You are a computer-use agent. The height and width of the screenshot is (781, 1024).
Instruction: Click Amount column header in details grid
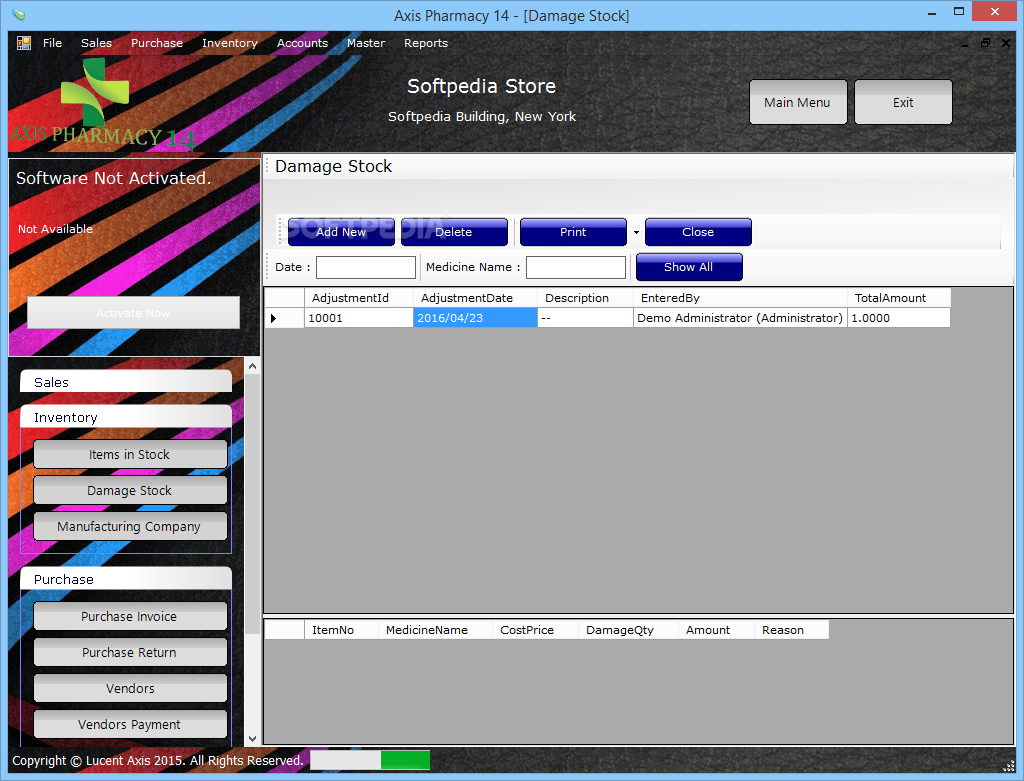716,630
